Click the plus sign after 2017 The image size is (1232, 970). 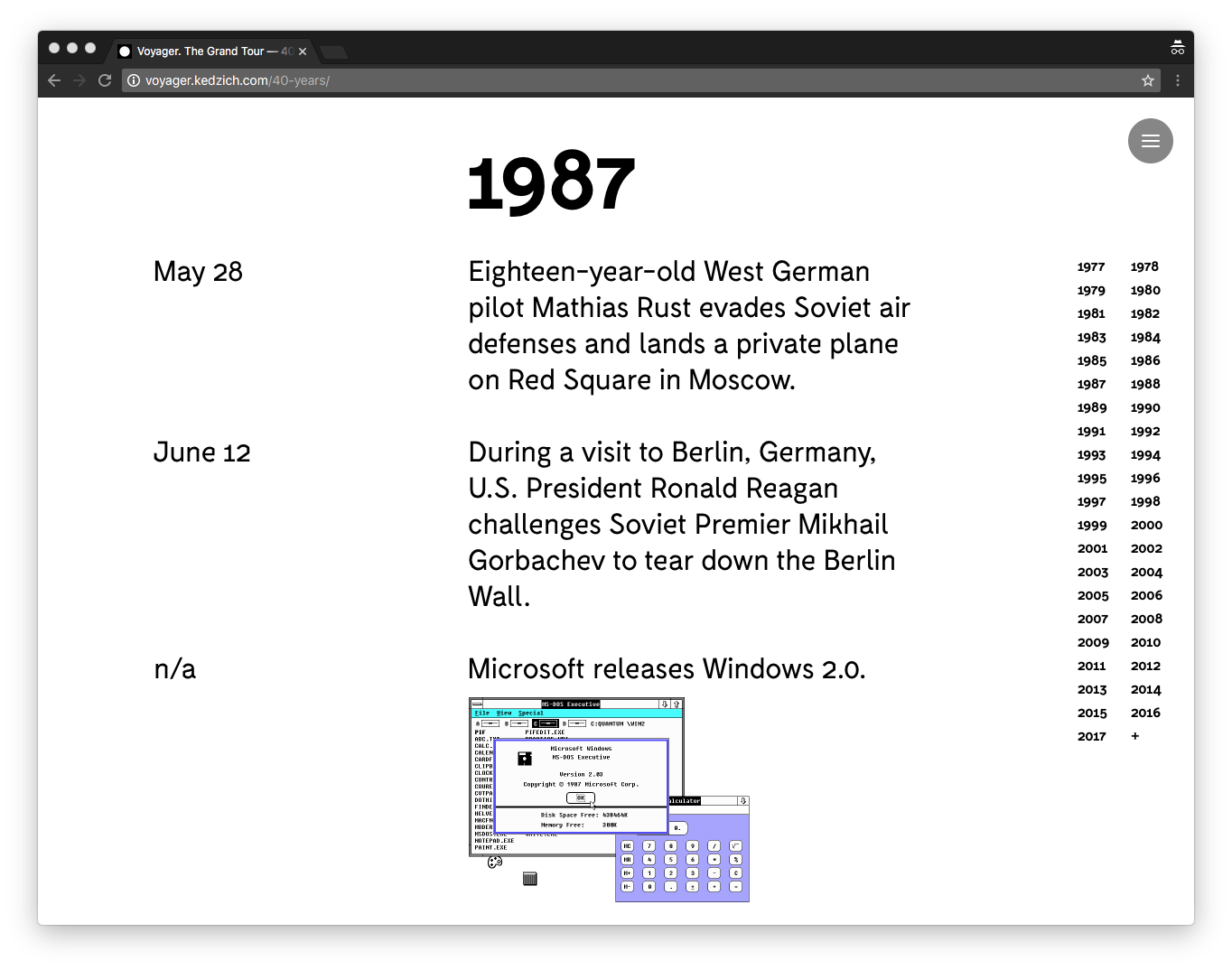coord(1135,736)
